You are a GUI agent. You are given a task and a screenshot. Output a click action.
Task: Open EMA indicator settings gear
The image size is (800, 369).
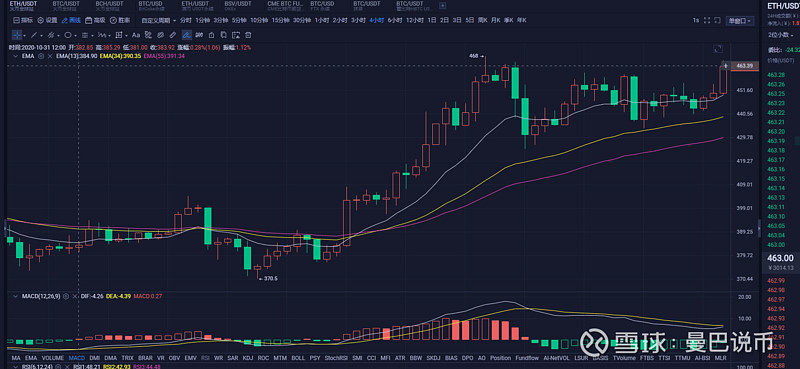[40, 56]
